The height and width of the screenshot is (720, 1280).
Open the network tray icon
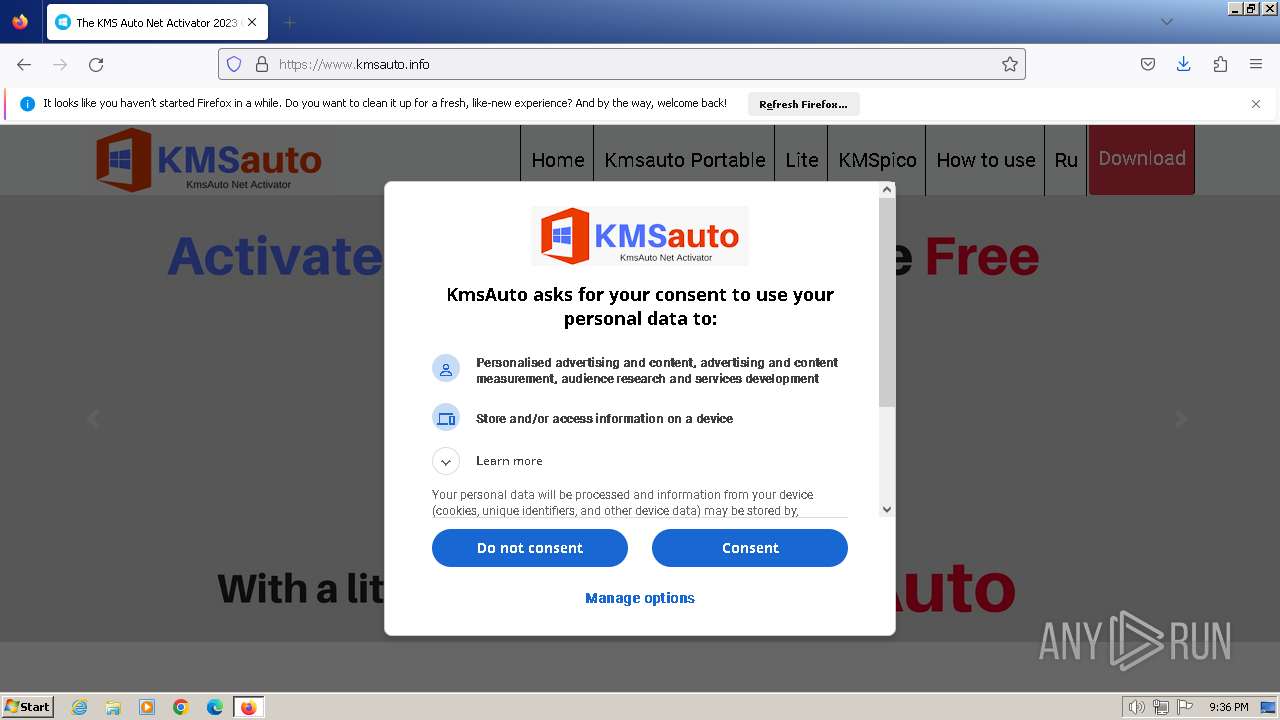[1161, 707]
